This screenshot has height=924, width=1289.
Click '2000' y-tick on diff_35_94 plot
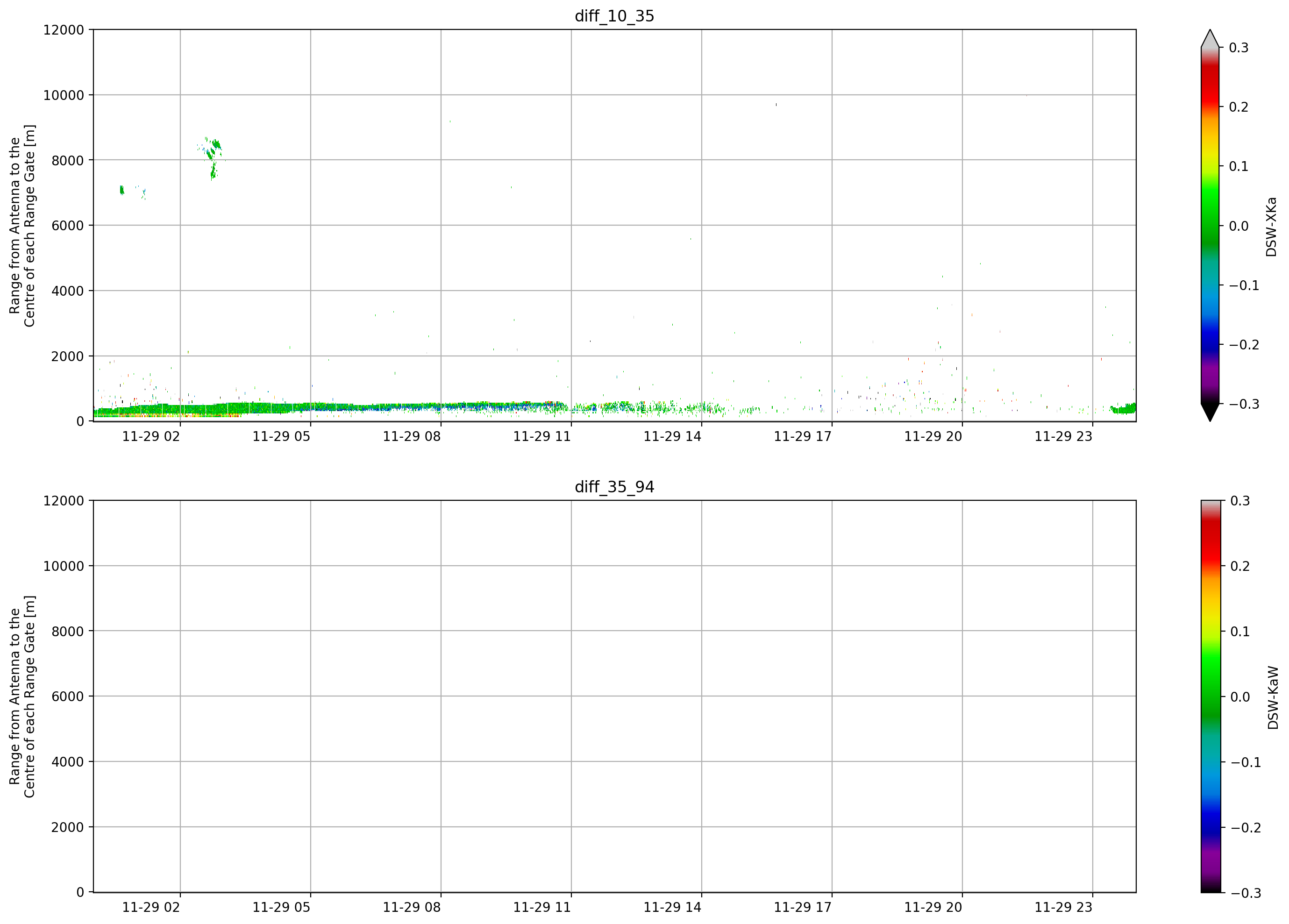68,827
